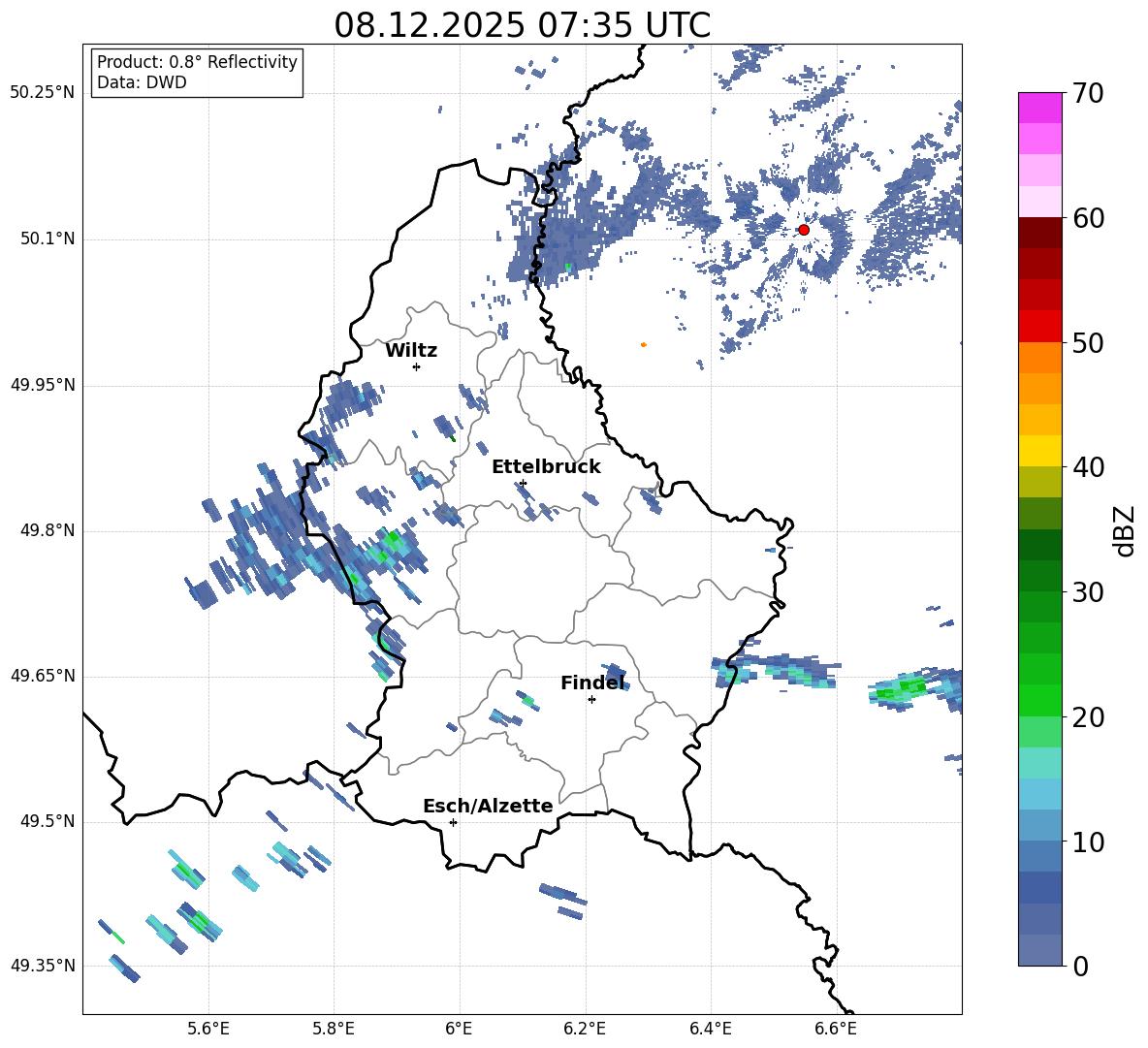Click the 49.65°N latitude label
This screenshot has width=1148, height=1048.
coord(43,676)
